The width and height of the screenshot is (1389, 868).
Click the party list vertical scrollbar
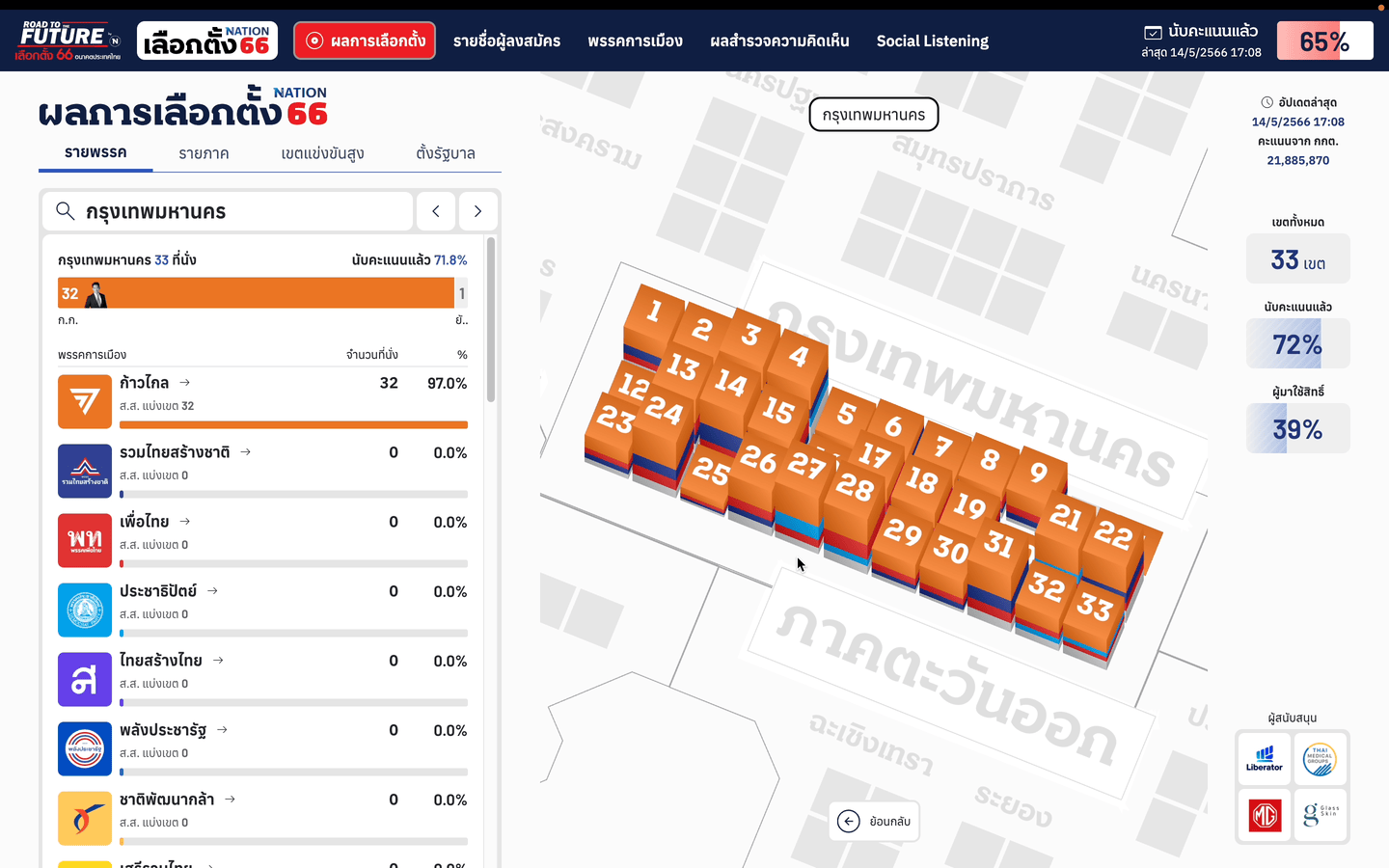pos(491,319)
